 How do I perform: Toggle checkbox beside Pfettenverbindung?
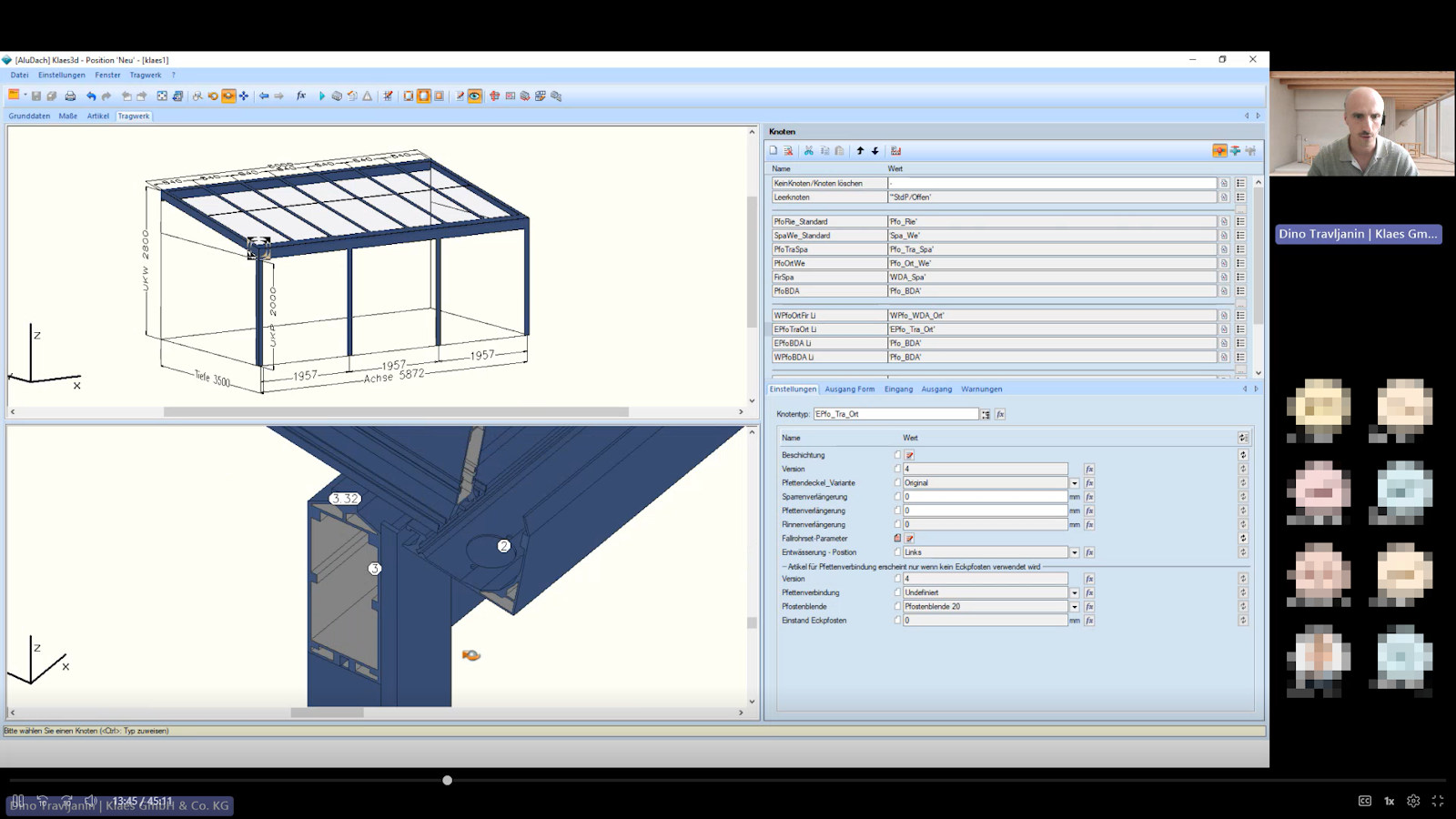(x=897, y=592)
